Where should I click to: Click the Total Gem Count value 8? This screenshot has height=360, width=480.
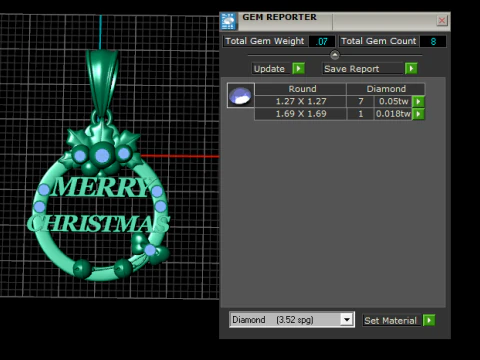point(433,41)
